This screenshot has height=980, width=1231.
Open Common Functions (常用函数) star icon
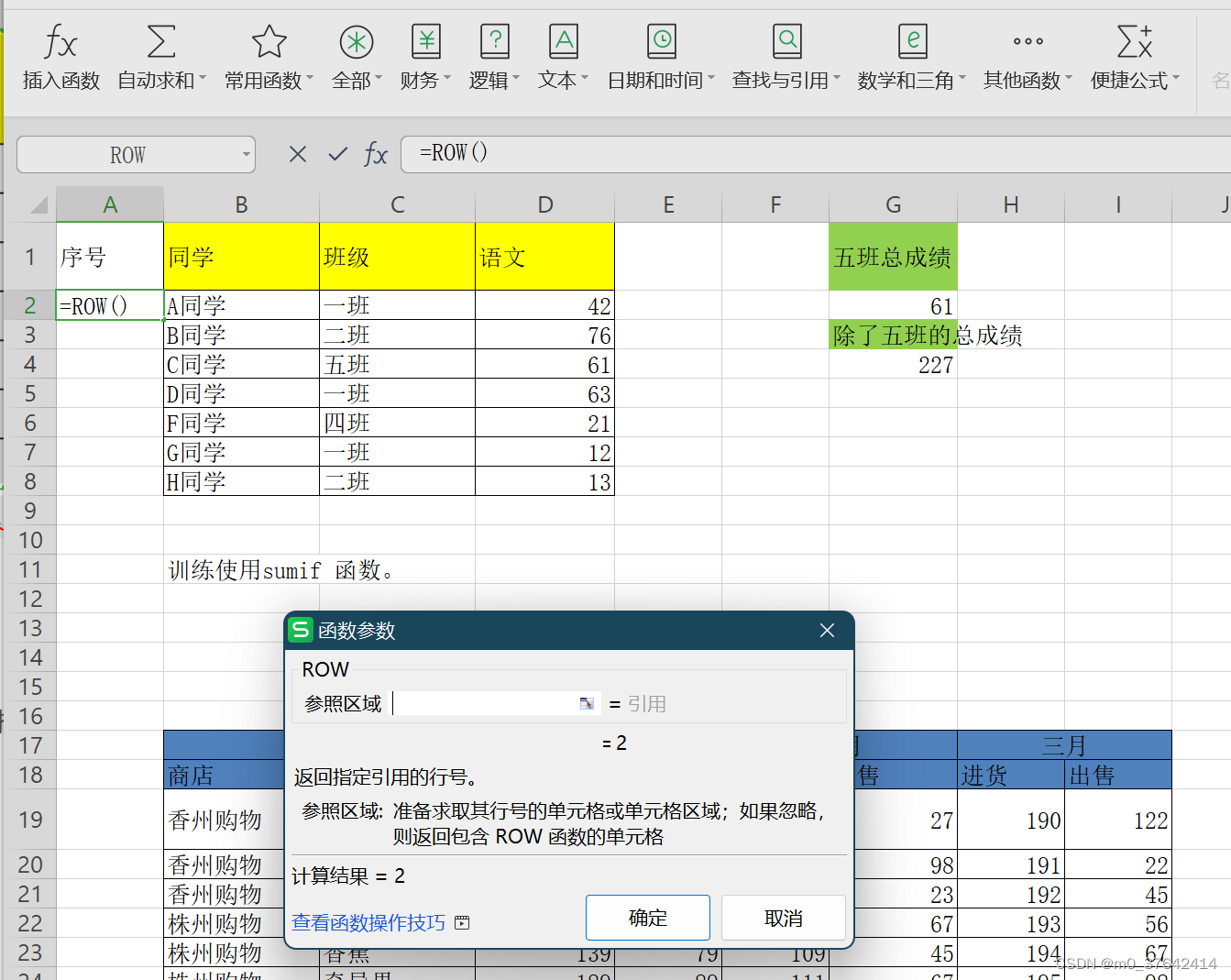click(269, 42)
